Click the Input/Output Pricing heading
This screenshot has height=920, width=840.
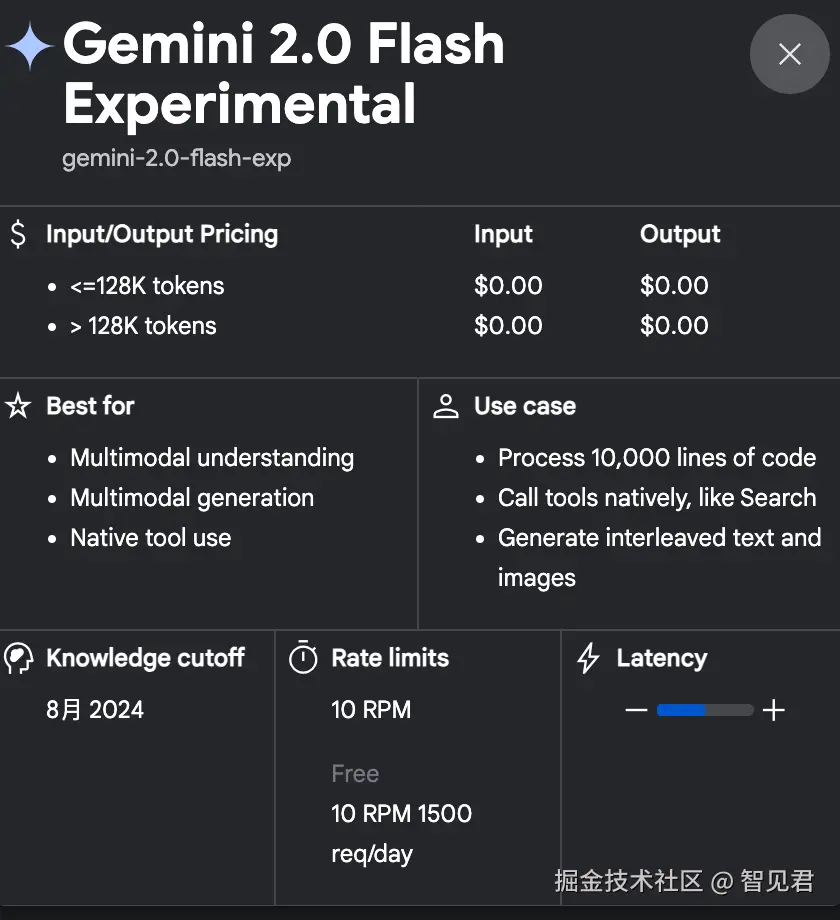162,234
